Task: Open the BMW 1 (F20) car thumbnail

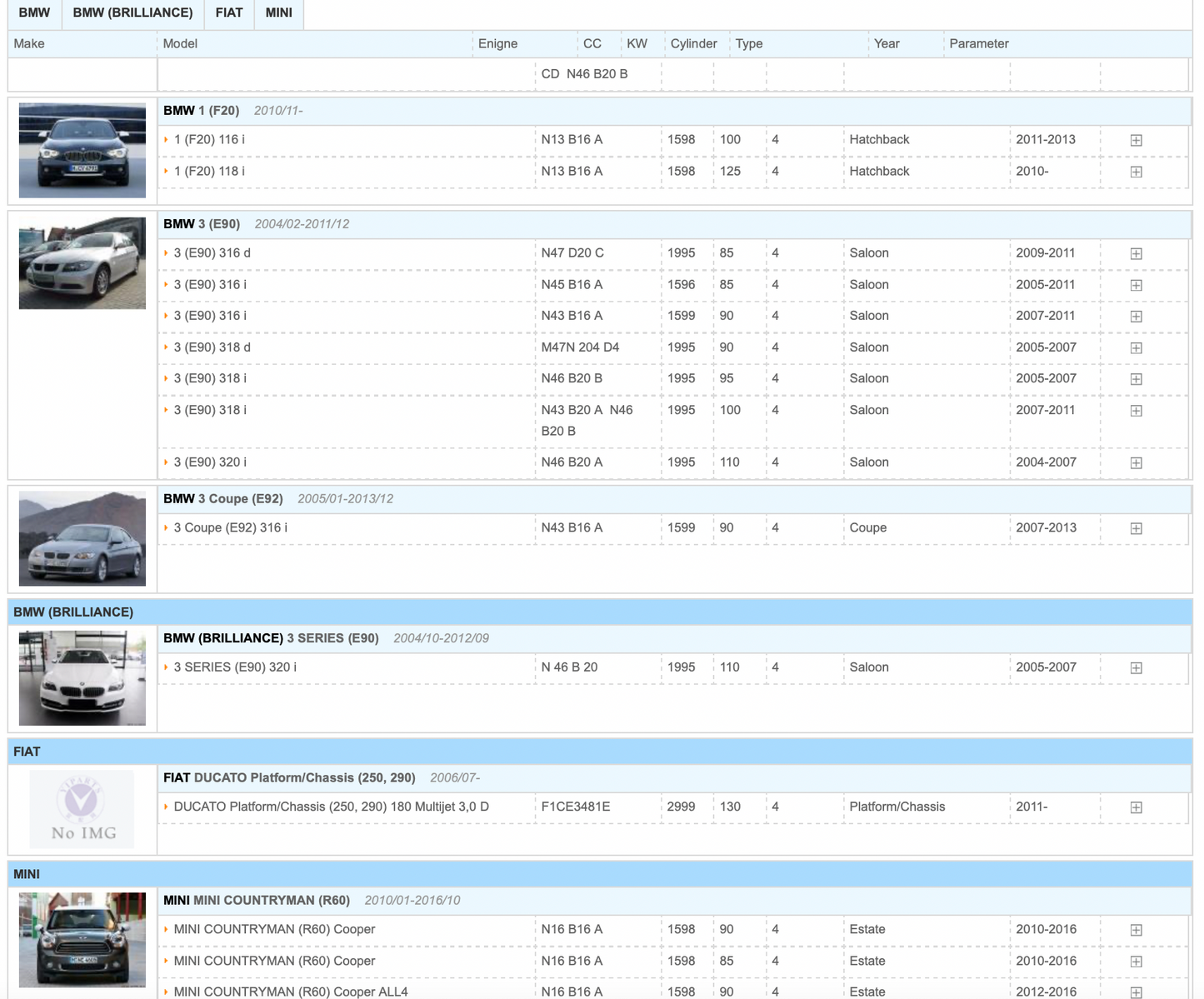Action: point(82,151)
